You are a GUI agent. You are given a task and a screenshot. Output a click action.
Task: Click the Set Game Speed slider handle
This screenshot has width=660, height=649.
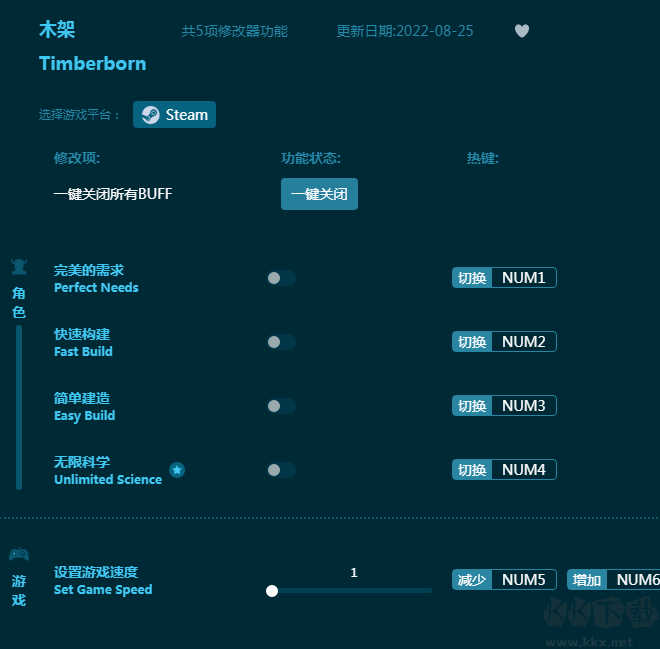(272, 591)
